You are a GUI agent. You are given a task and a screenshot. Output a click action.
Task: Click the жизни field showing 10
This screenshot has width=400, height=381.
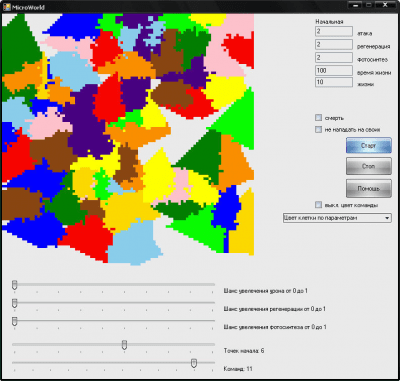click(x=334, y=82)
